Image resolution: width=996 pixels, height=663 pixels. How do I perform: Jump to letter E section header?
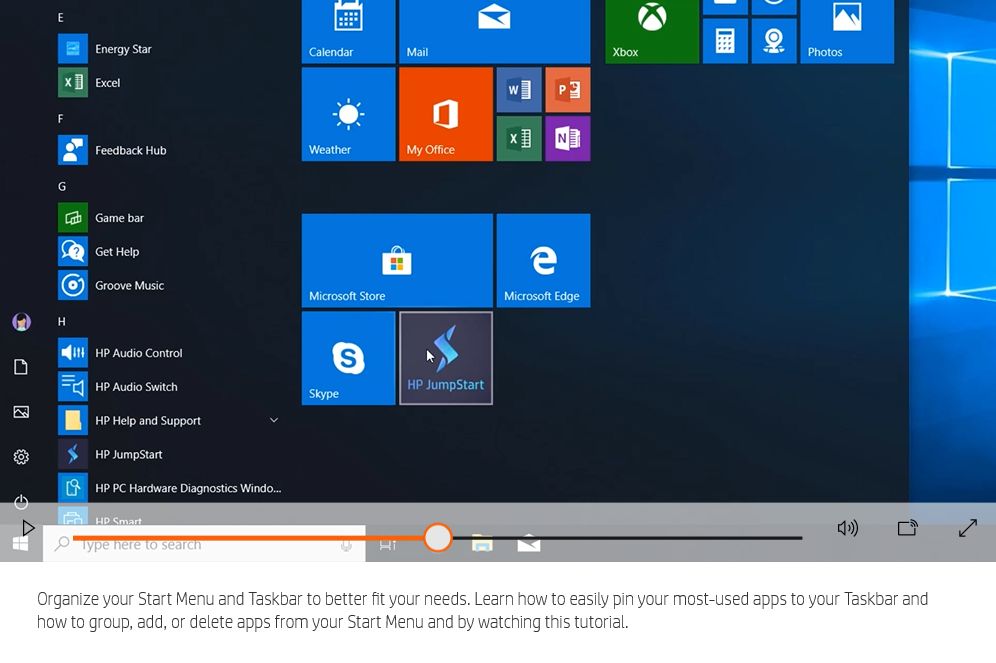tap(61, 18)
